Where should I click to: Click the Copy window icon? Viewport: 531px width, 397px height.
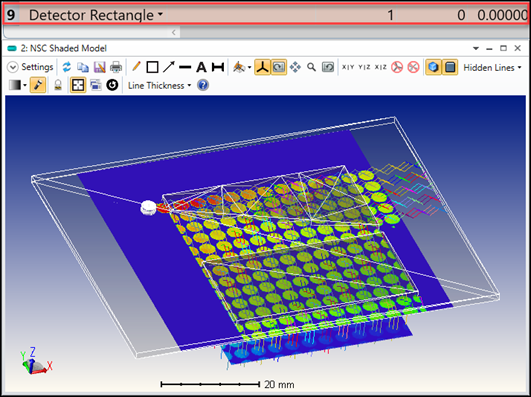point(83,67)
